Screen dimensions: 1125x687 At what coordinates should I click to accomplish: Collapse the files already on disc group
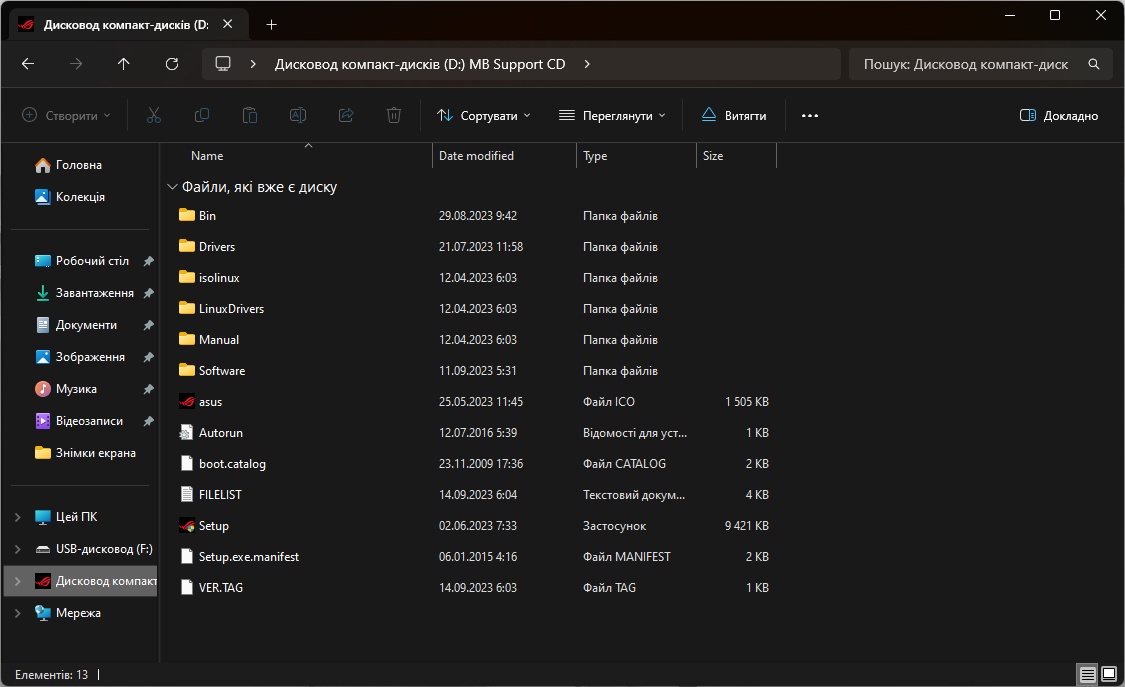[x=173, y=187]
